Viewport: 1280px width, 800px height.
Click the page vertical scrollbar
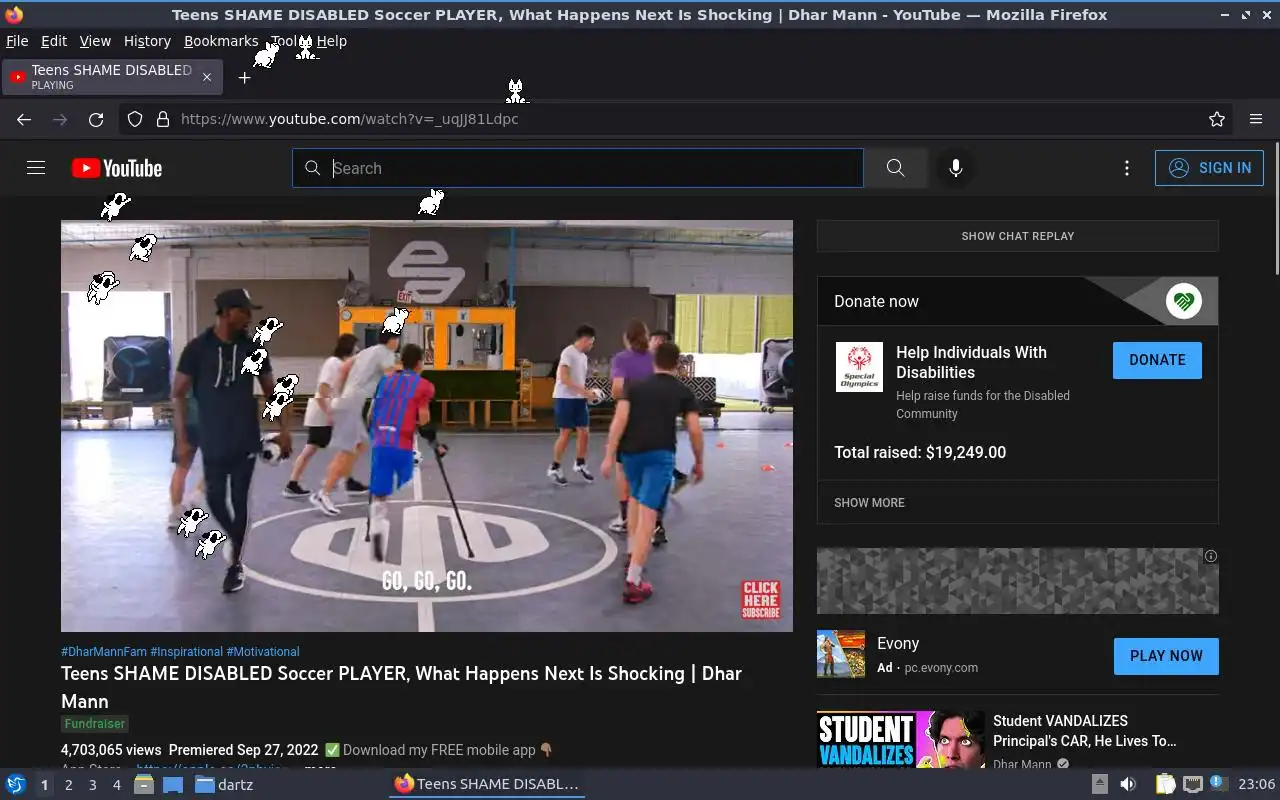(x=1276, y=208)
